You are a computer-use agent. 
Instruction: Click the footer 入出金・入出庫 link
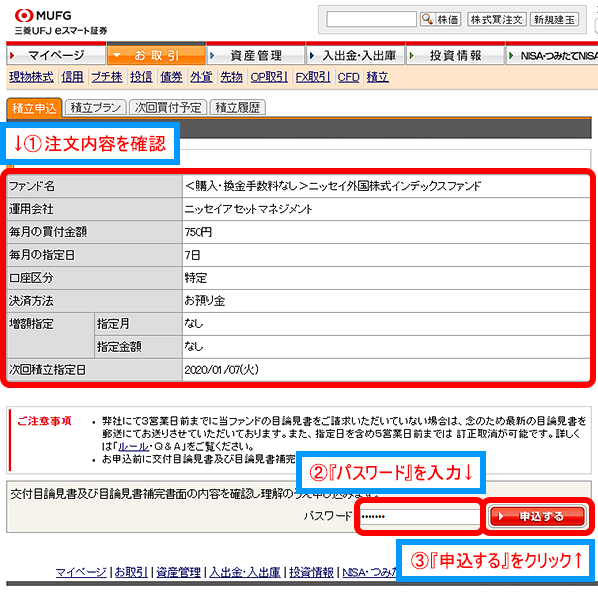[245, 572]
